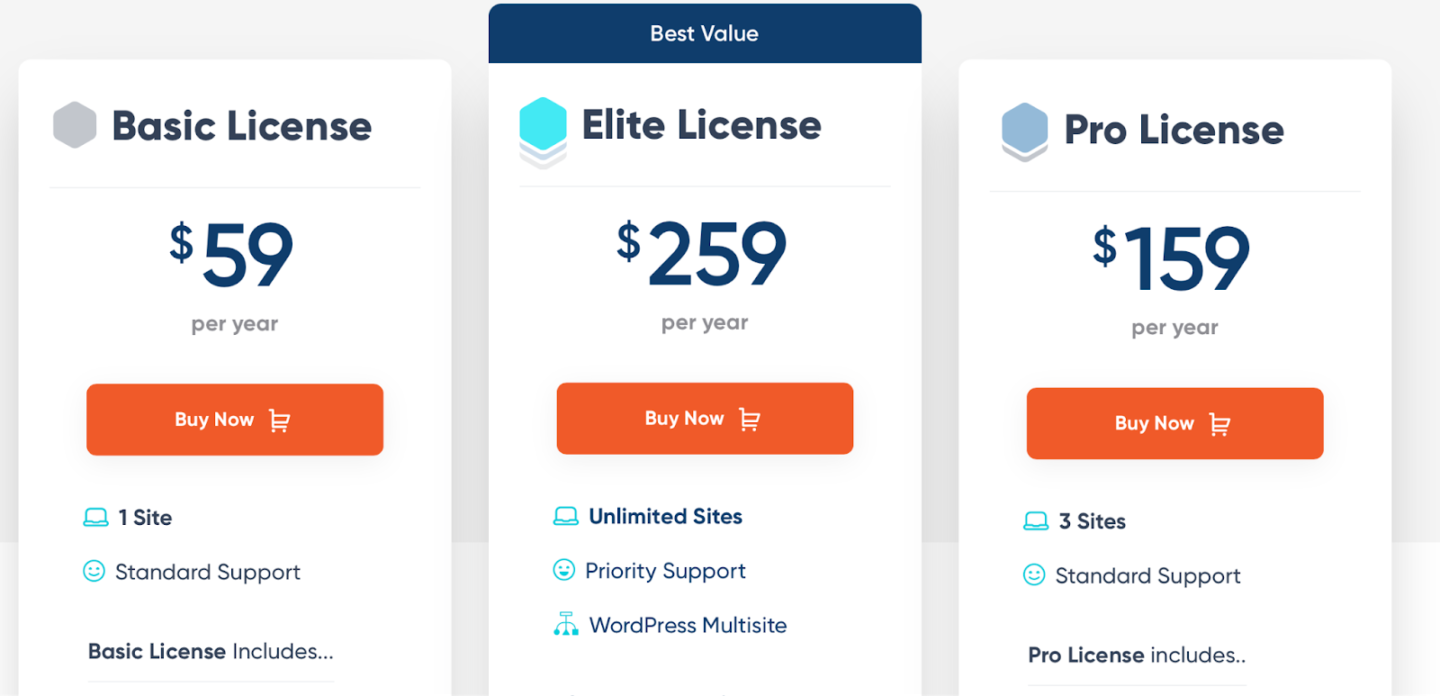Viewport: 1440px width, 696px height.
Task: Click the laptop icon next to Unlimited Sites
Action: coord(566,516)
